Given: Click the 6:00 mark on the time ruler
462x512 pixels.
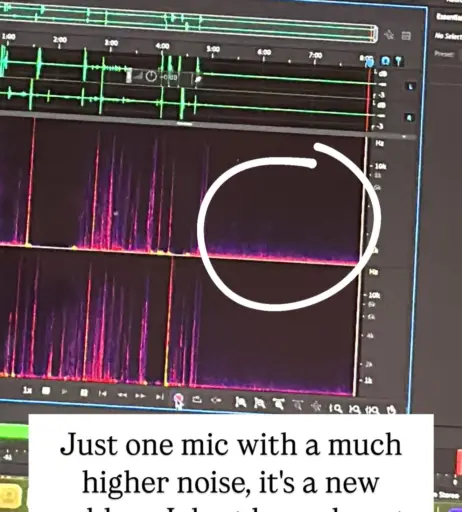Looking at the screenshot, I should click(264, 52).
